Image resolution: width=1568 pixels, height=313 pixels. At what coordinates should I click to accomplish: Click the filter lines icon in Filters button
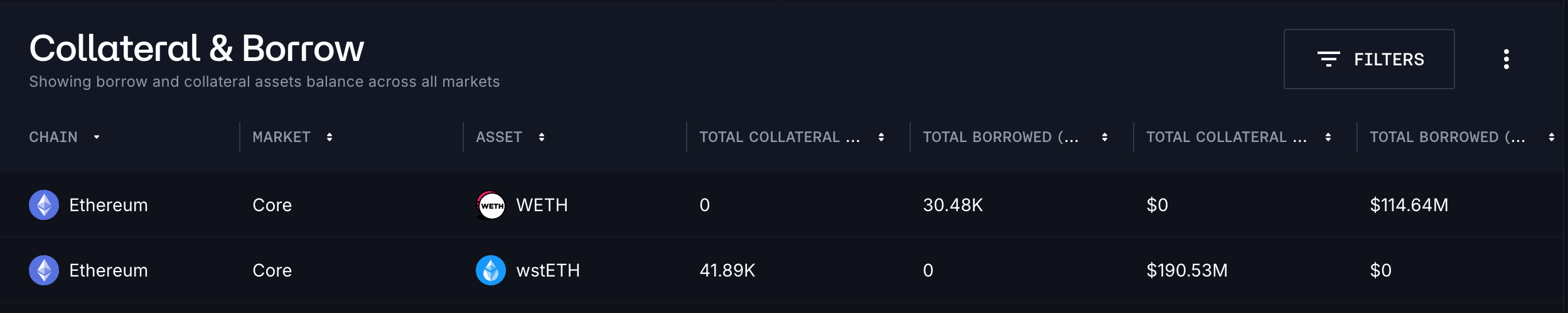[x=1328, y=59]
